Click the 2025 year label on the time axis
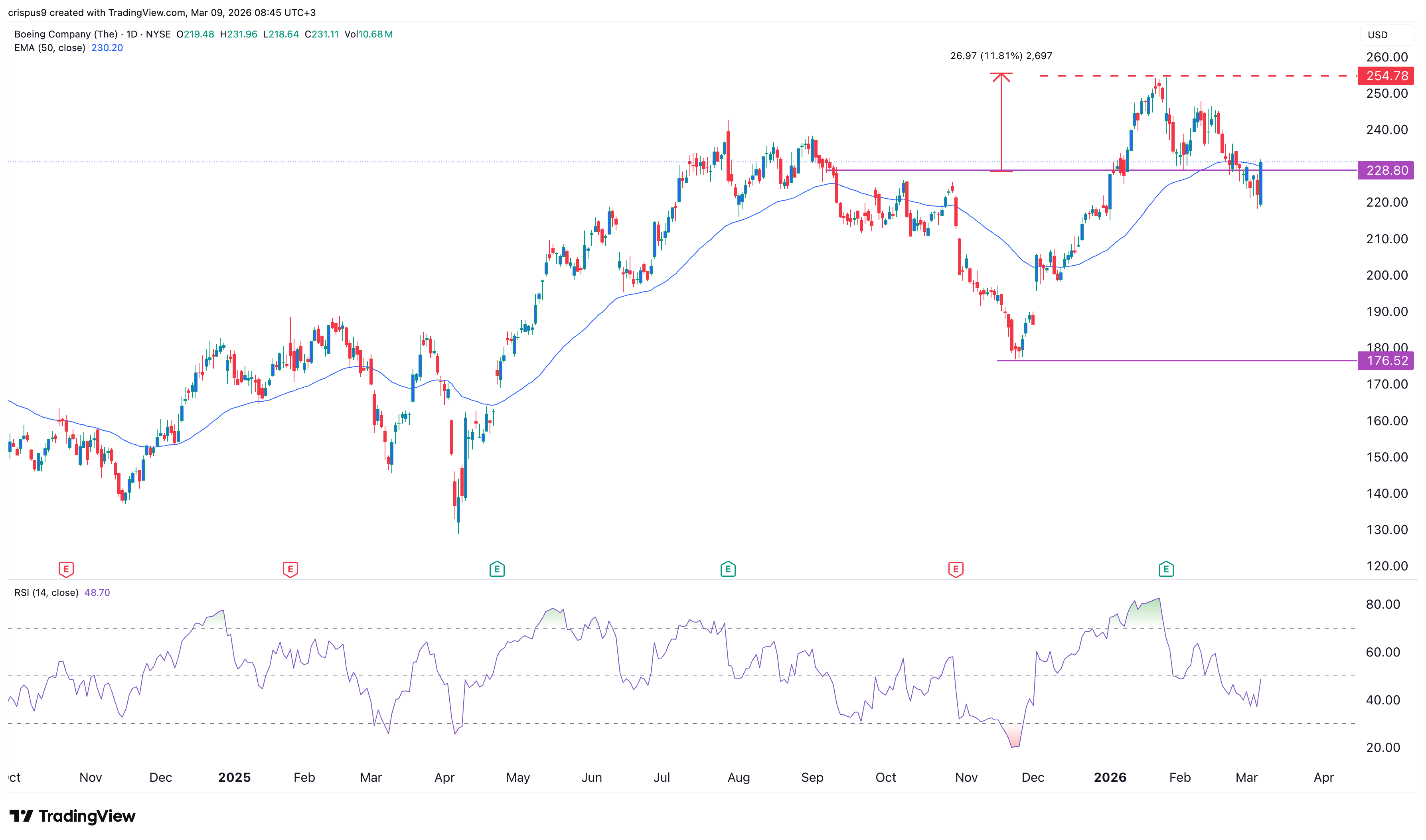Image resolution: width=1426 pixels, height=840 pixels. click(x=235, y=777)
